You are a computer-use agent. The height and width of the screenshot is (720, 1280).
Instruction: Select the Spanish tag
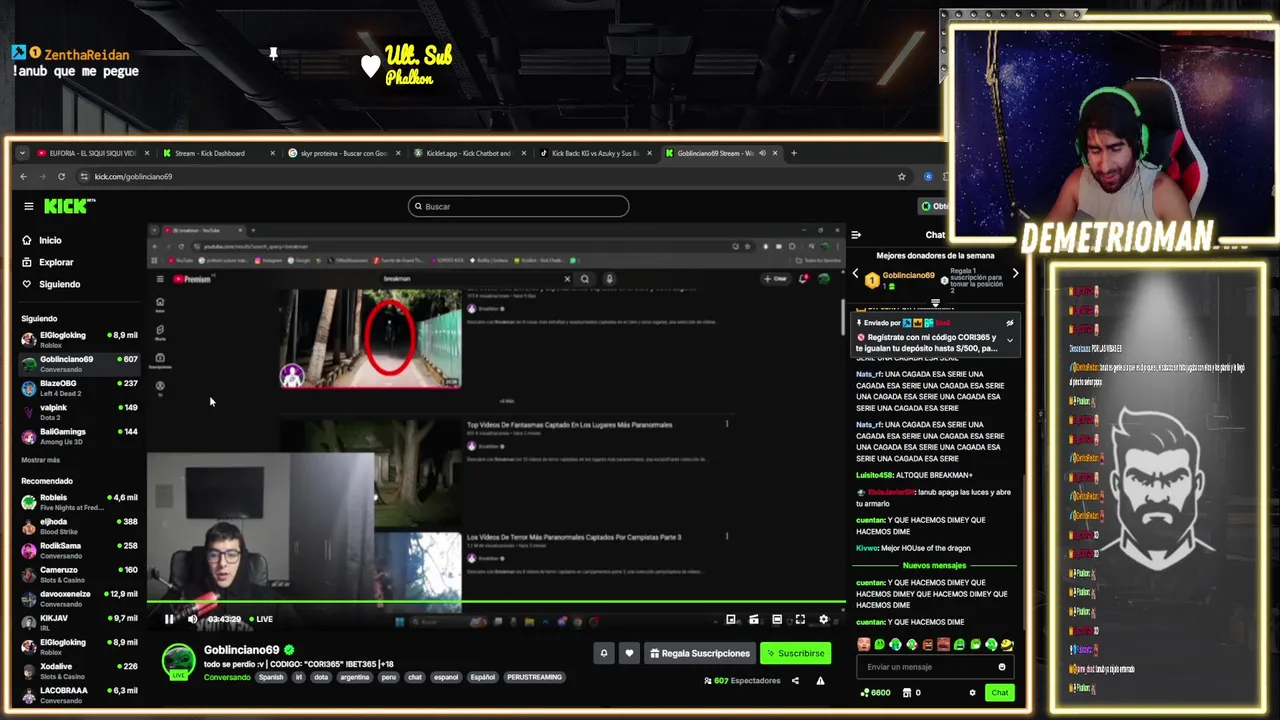[x=271, y=677]
